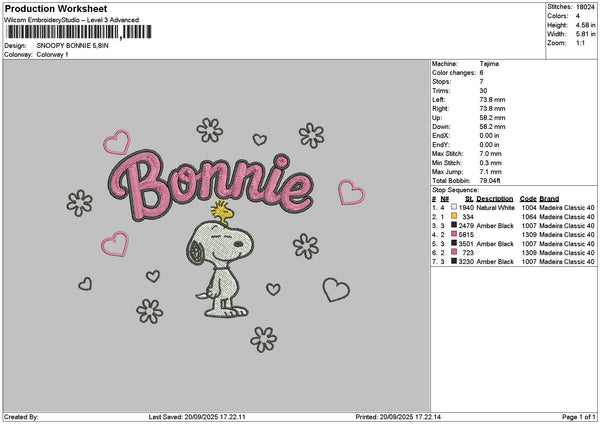
Task: Select the Machine value 'Tajima'
Action: [x=489, y=64]
